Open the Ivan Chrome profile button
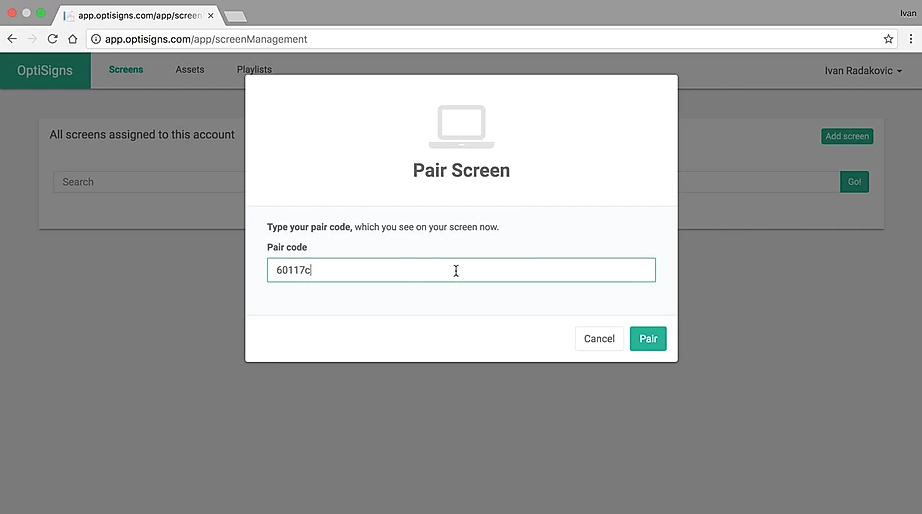922x514 pixels. [907, 13]
